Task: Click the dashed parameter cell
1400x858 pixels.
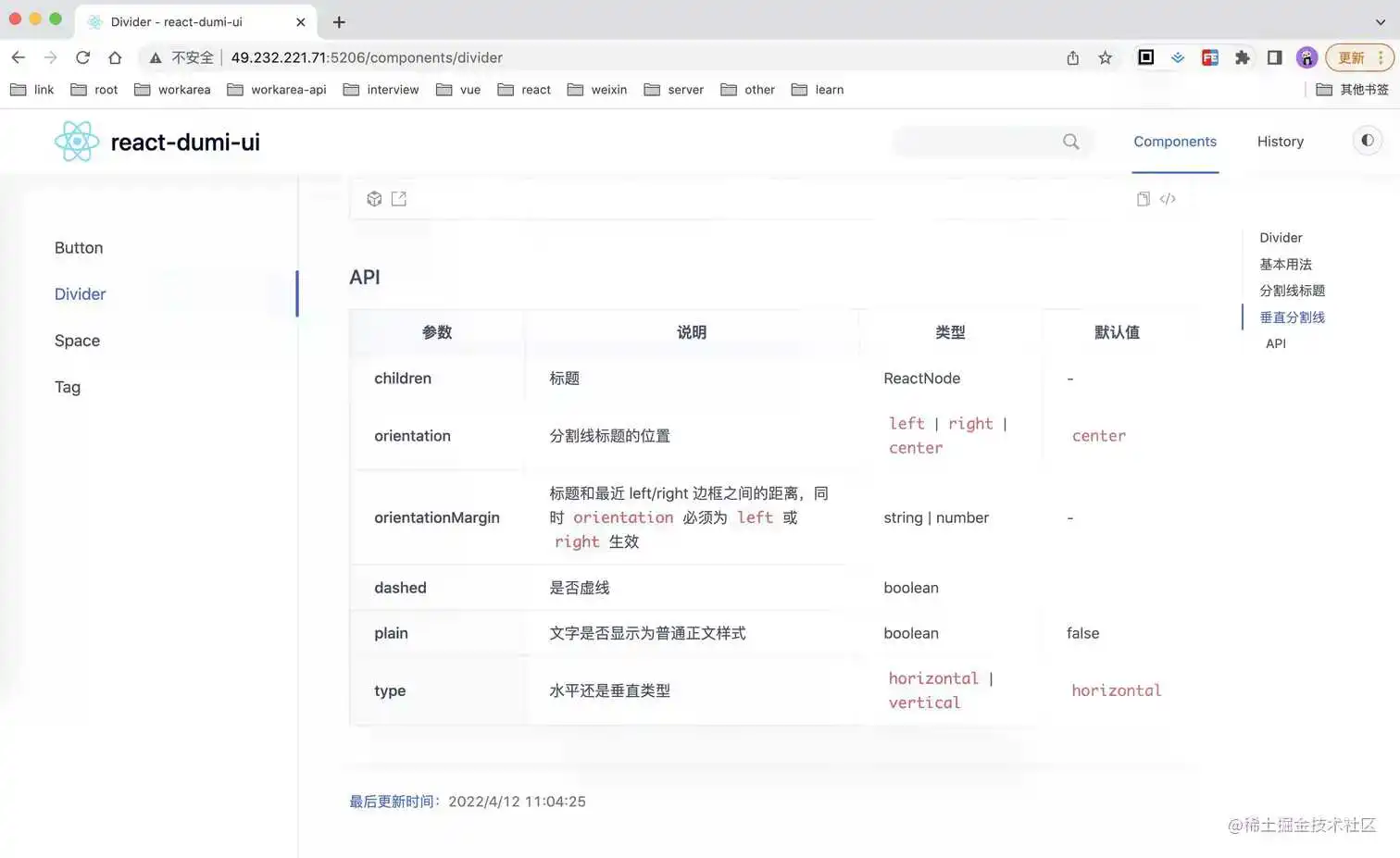Action: (x=437, y=588)
